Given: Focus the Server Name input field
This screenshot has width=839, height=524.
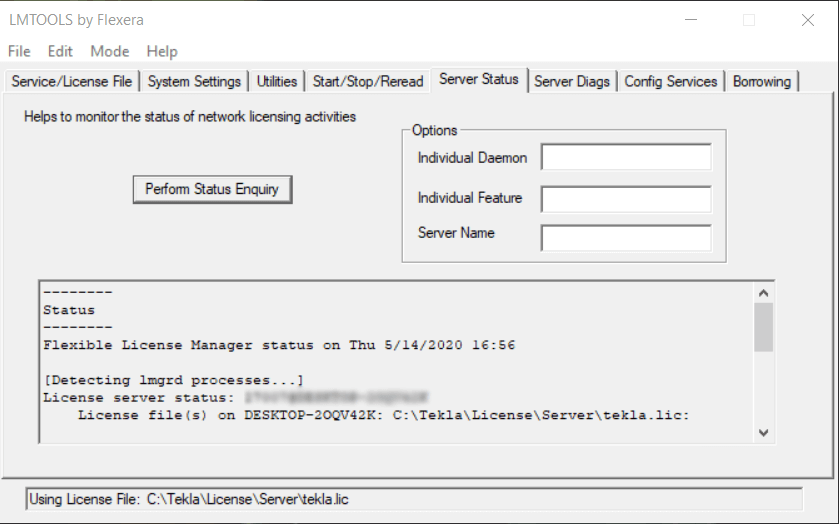Looking at the screenshot, I should [x=626, y=238].
